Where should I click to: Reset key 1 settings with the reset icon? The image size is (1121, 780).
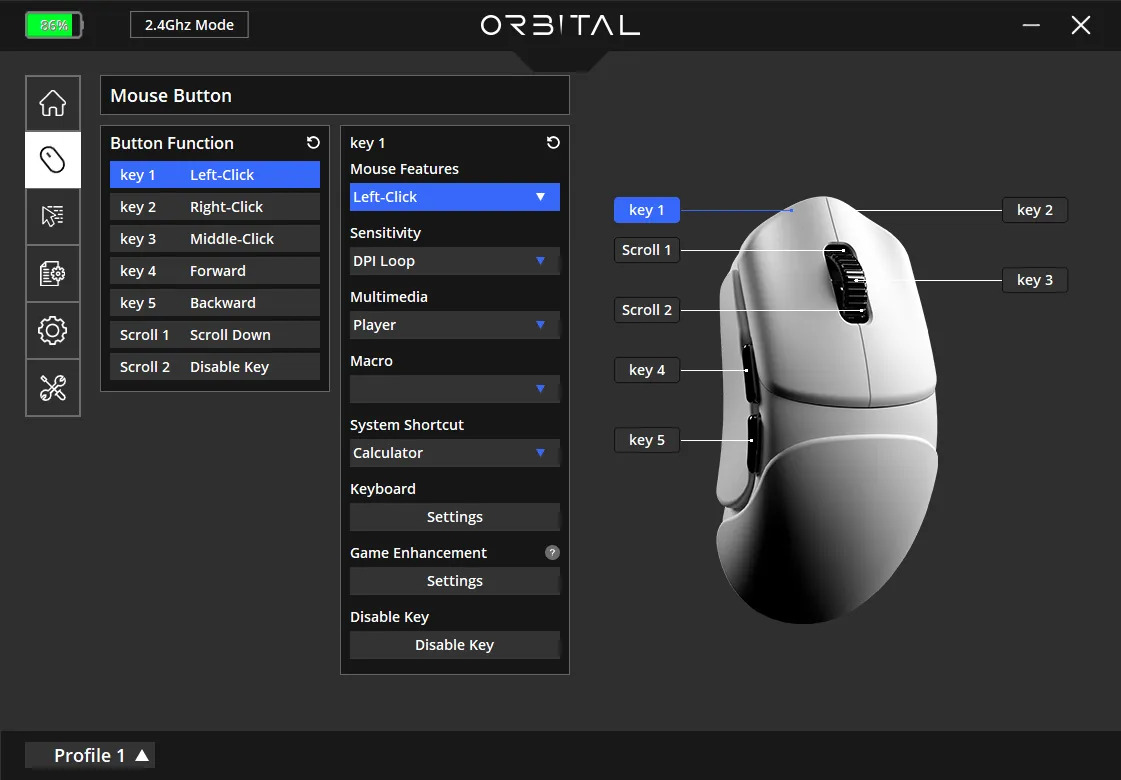[x=553, y=143]
